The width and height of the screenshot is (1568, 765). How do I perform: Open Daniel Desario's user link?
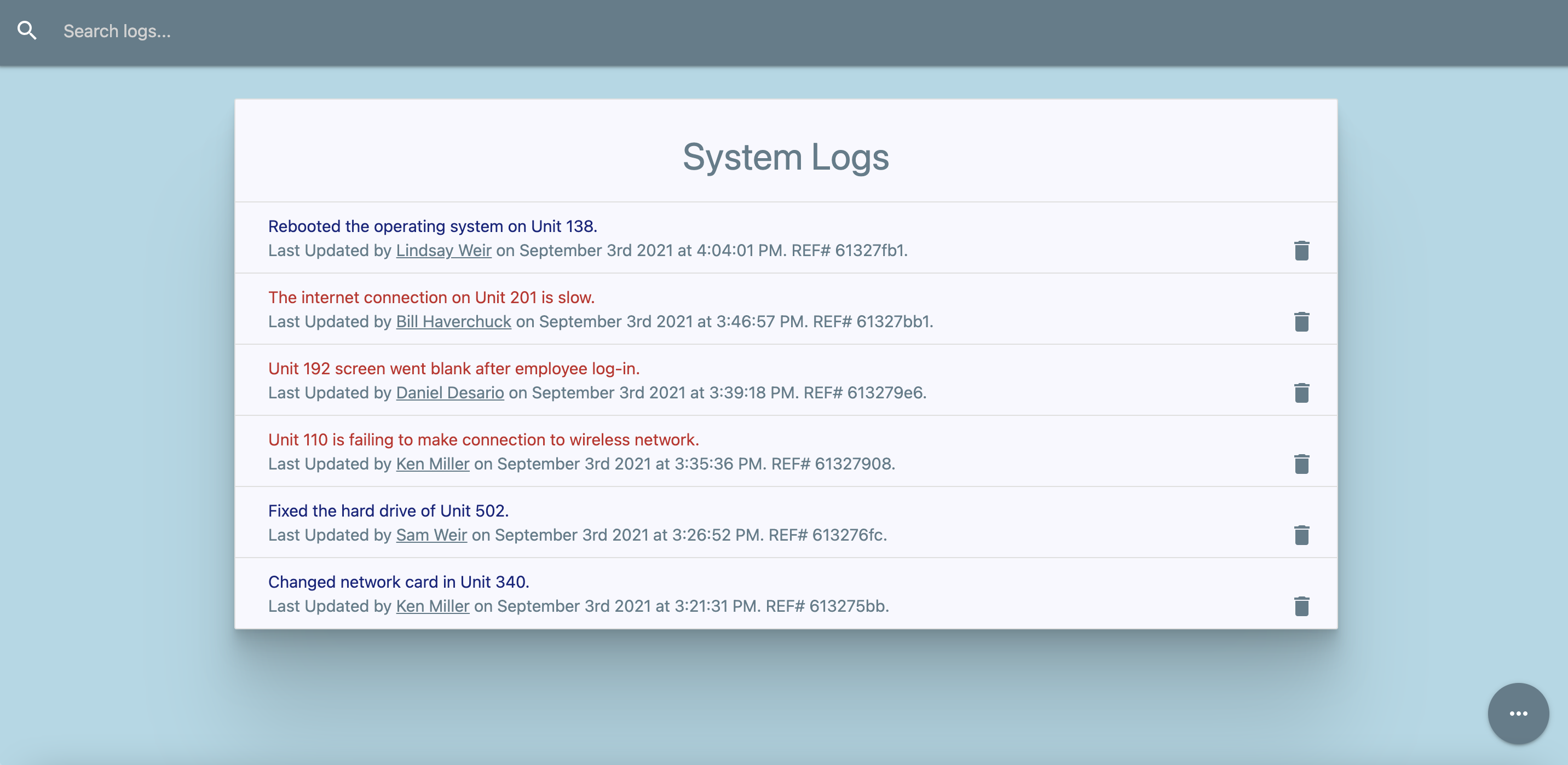[449, 393]
